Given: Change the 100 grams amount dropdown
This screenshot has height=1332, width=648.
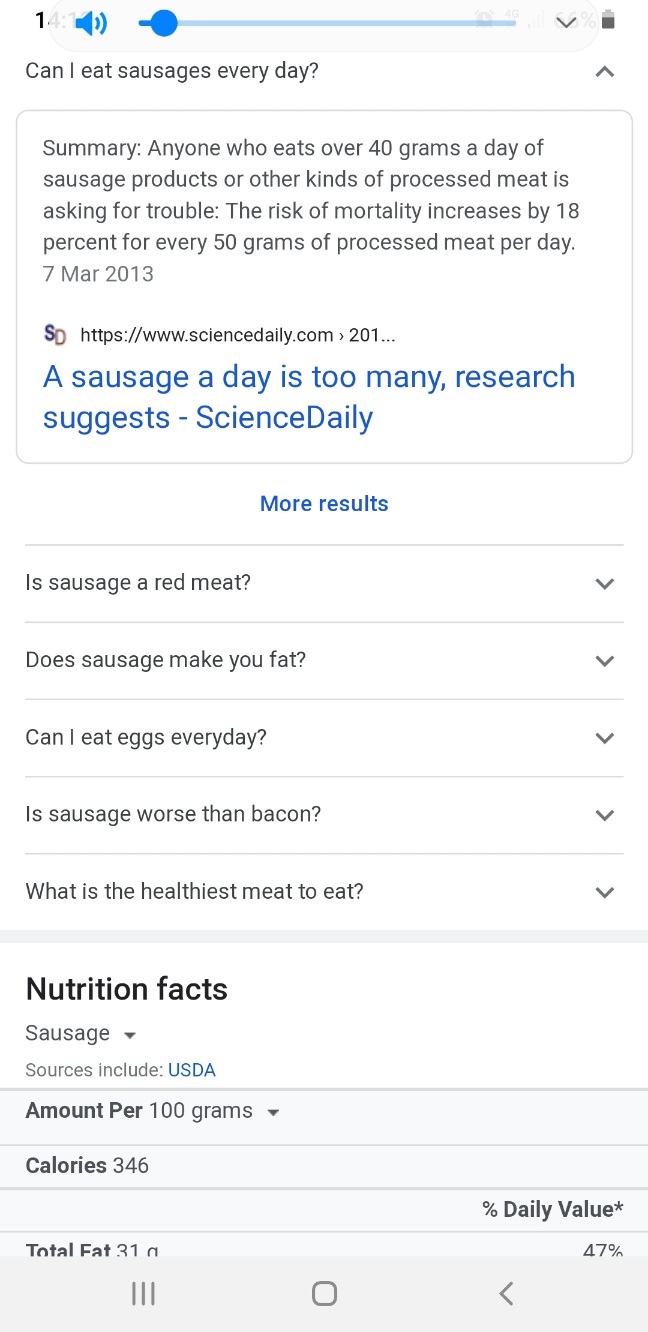Looking at the screenshot, I should (x=213, y=1111).
